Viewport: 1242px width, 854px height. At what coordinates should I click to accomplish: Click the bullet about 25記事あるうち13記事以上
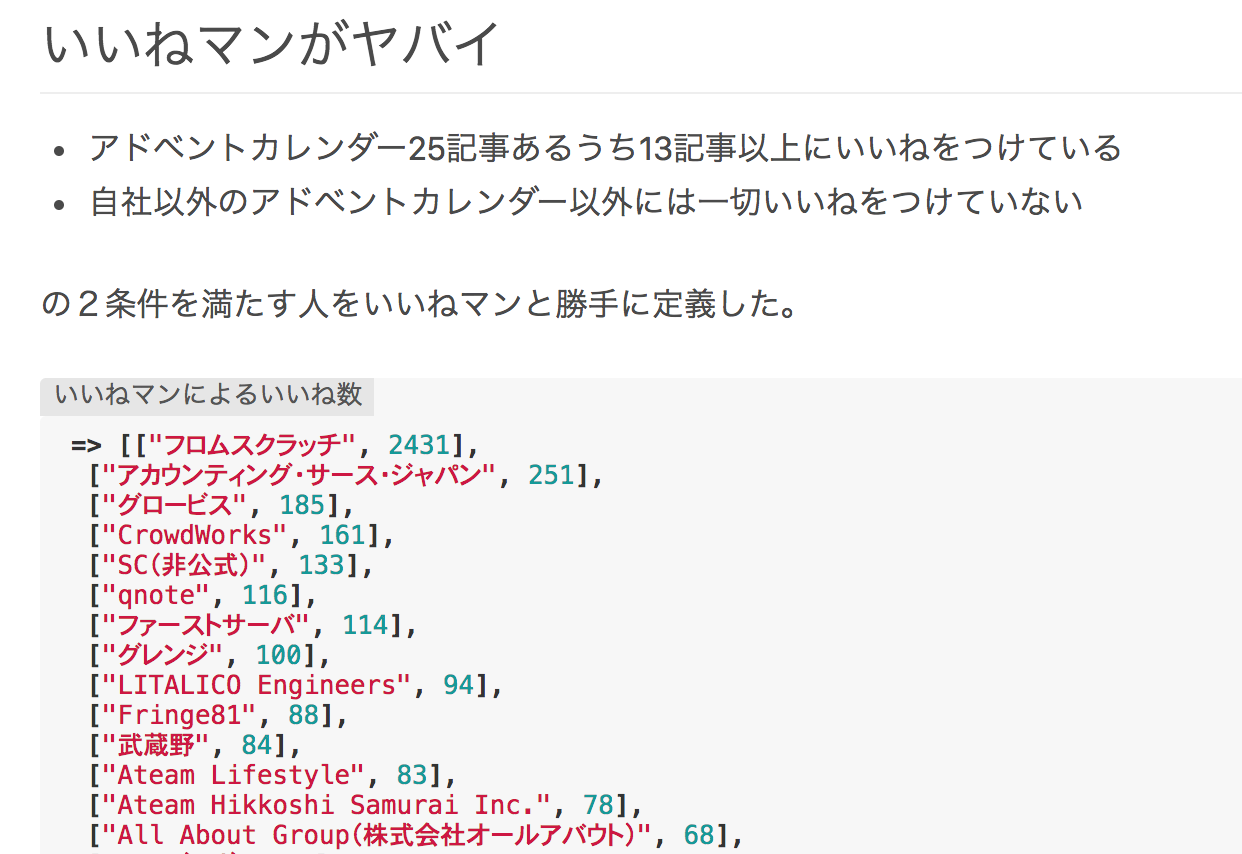tap(606, 148)
